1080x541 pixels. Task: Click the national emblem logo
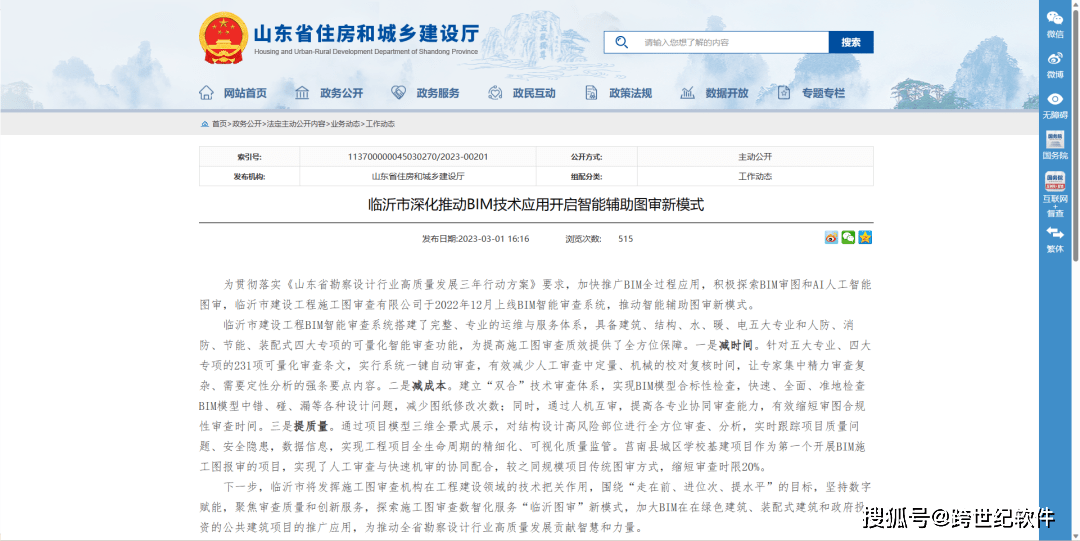[223, 38]
